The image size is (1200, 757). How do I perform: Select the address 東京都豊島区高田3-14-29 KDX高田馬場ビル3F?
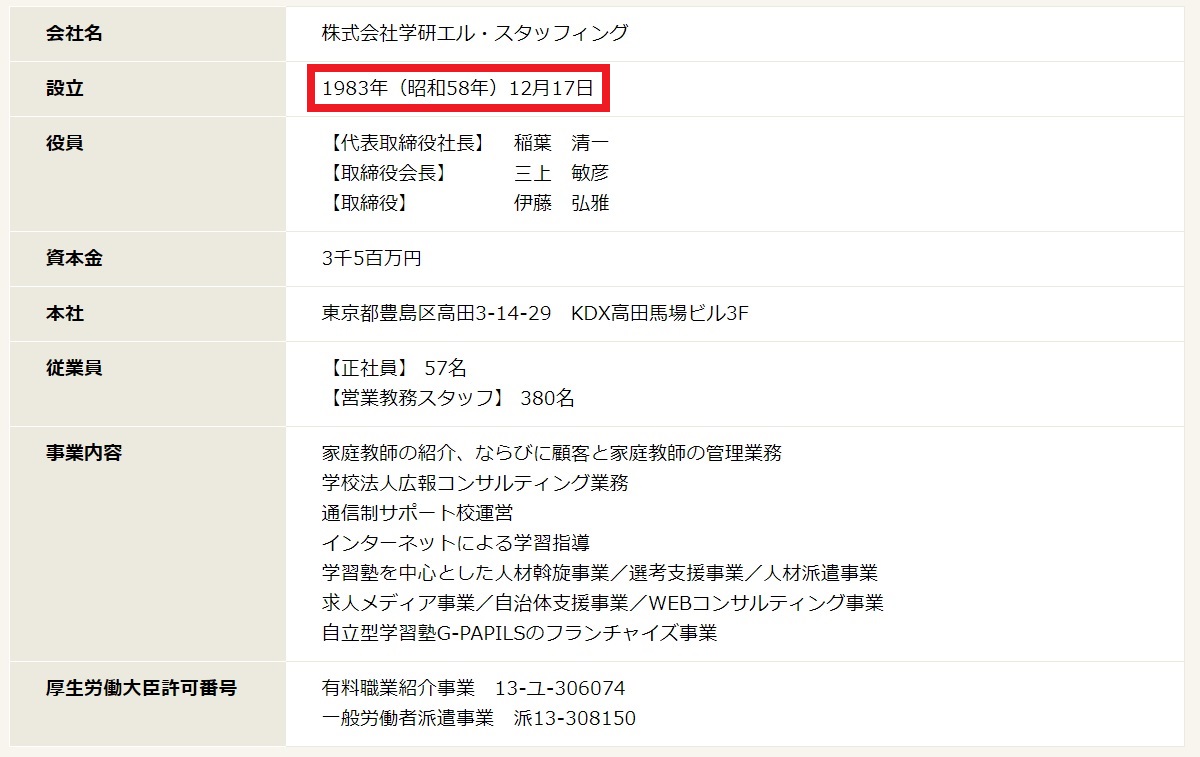pos(535,313)
